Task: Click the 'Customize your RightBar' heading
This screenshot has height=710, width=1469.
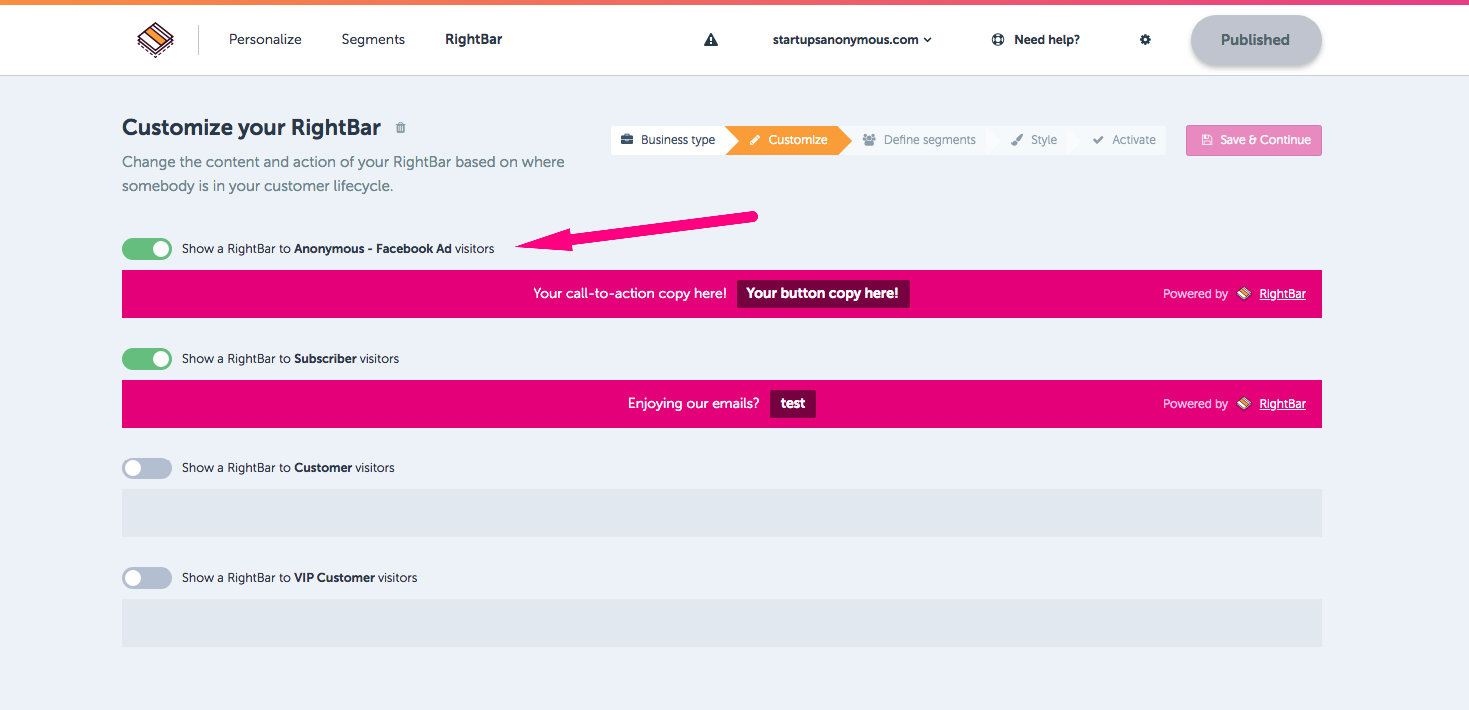Action: point(251,128)
